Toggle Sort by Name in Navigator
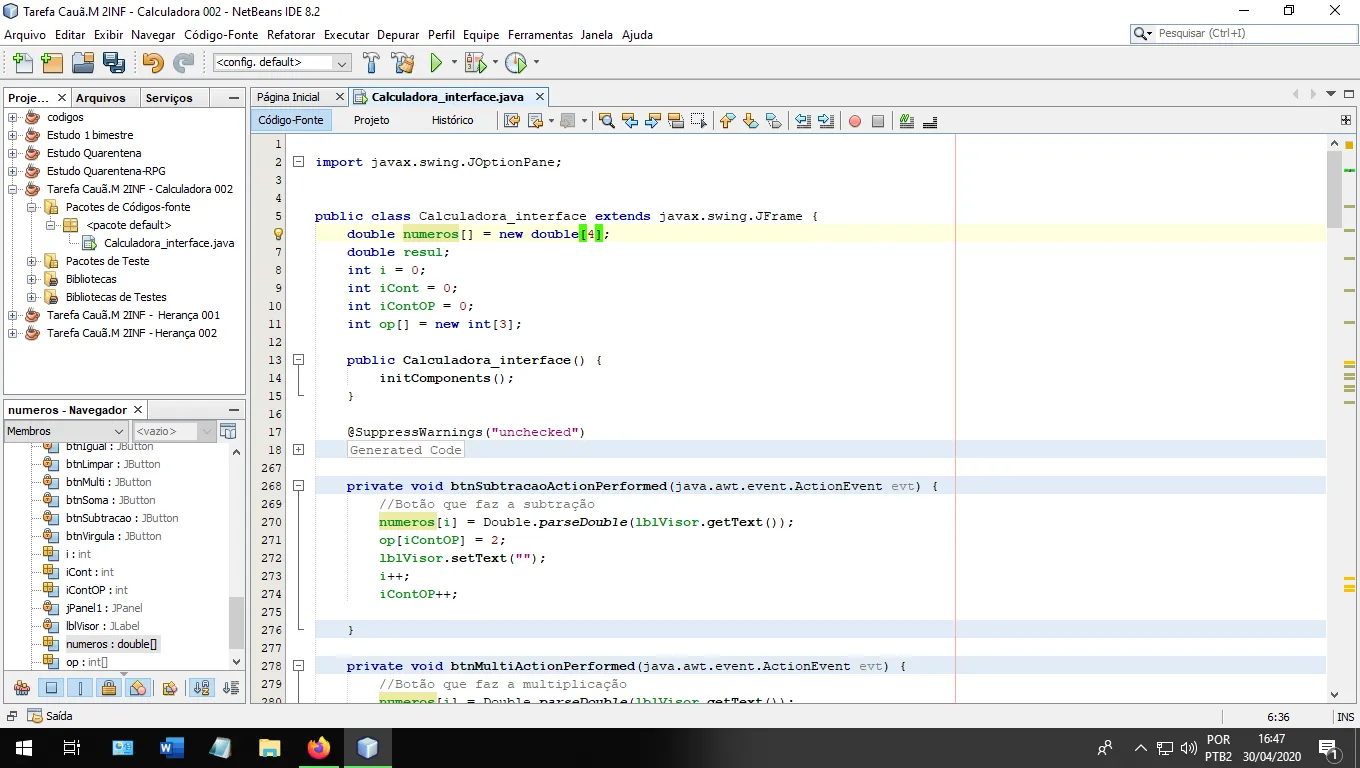The height and width of the screenshot is (768, 1360). pos(201,688)
